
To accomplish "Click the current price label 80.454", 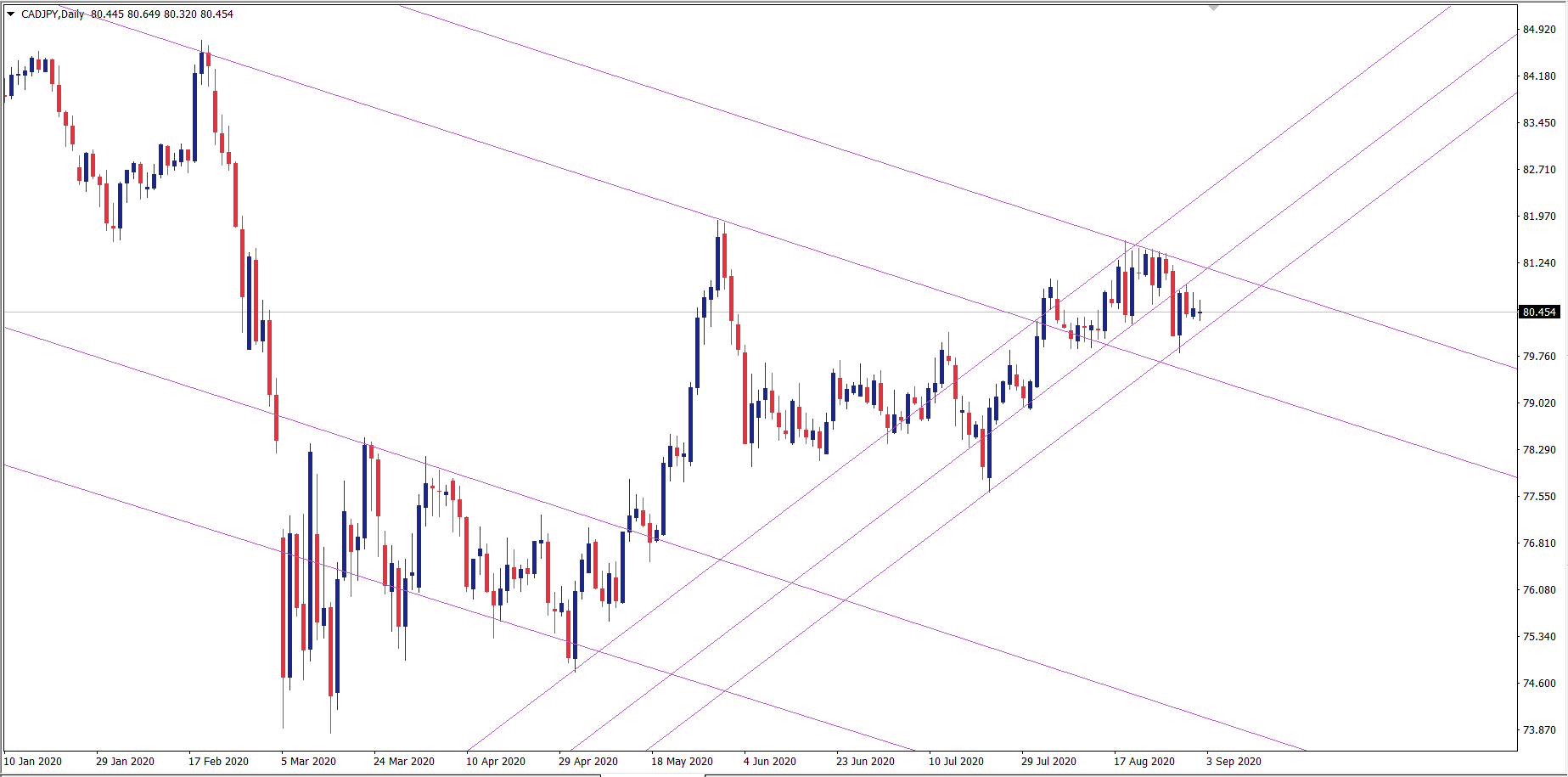I will [x=1539, y=312].
